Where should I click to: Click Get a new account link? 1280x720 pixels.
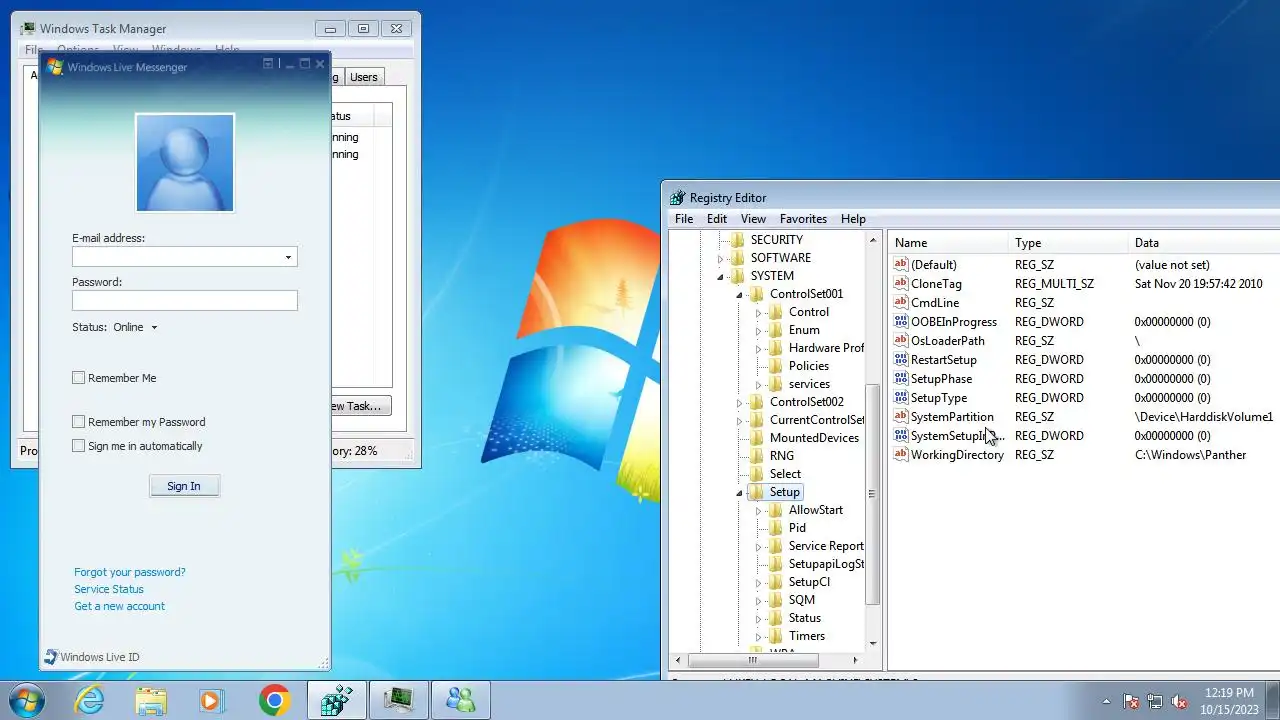(119, 606)
